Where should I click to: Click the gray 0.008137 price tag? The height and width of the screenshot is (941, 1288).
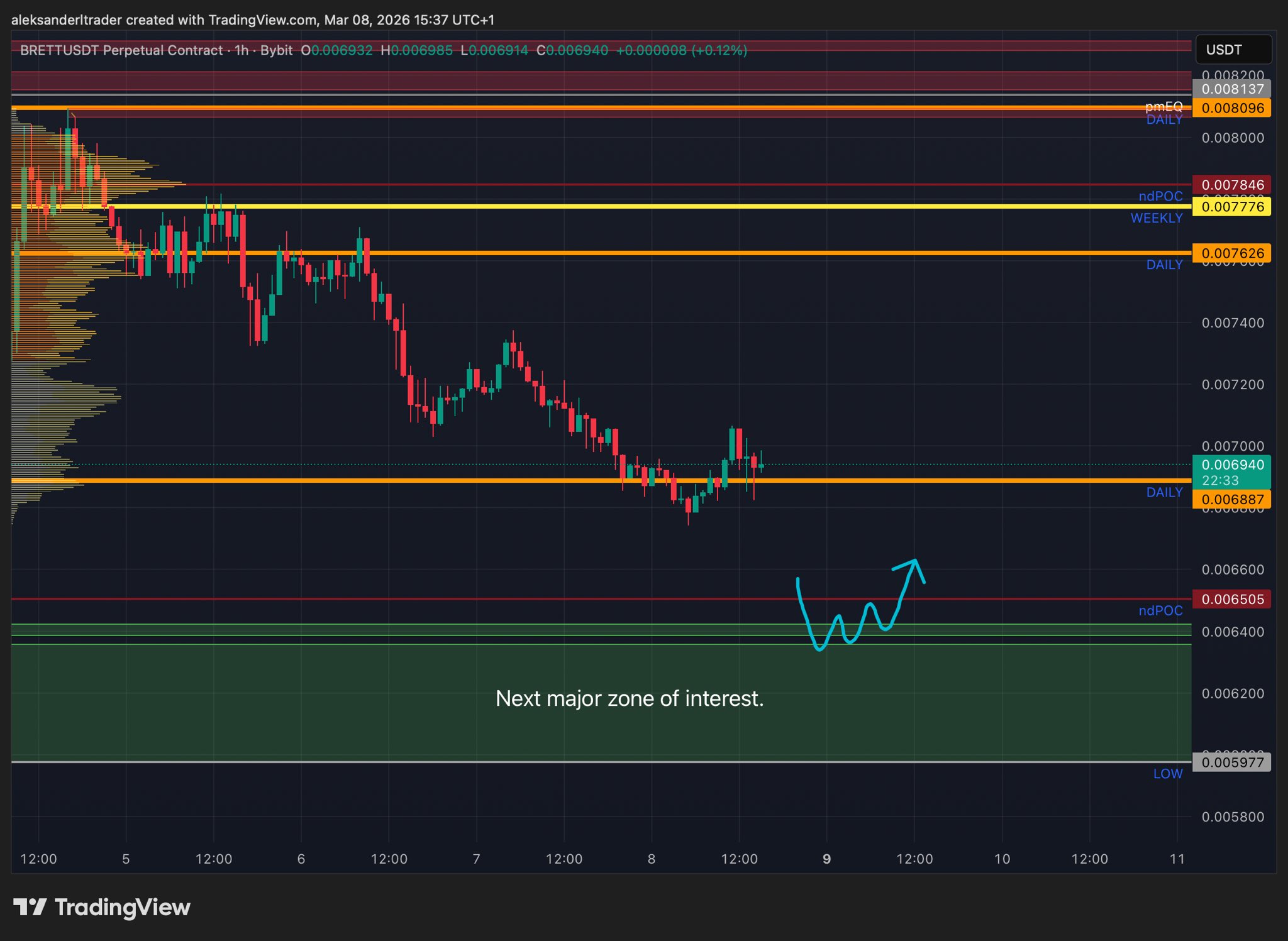click(x=1231, y=89)
